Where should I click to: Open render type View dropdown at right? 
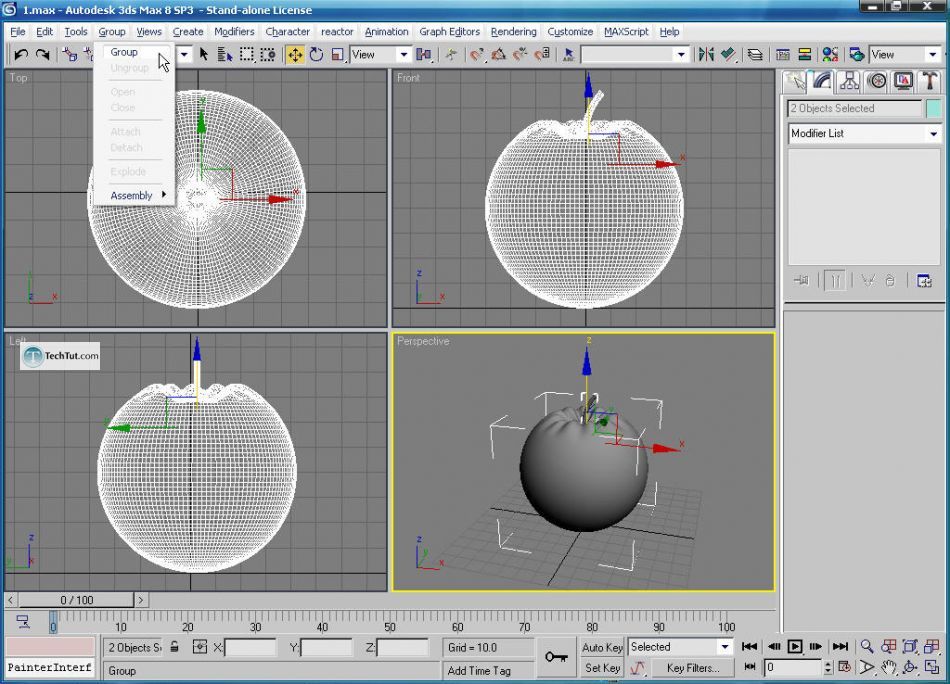coord(905,55)
